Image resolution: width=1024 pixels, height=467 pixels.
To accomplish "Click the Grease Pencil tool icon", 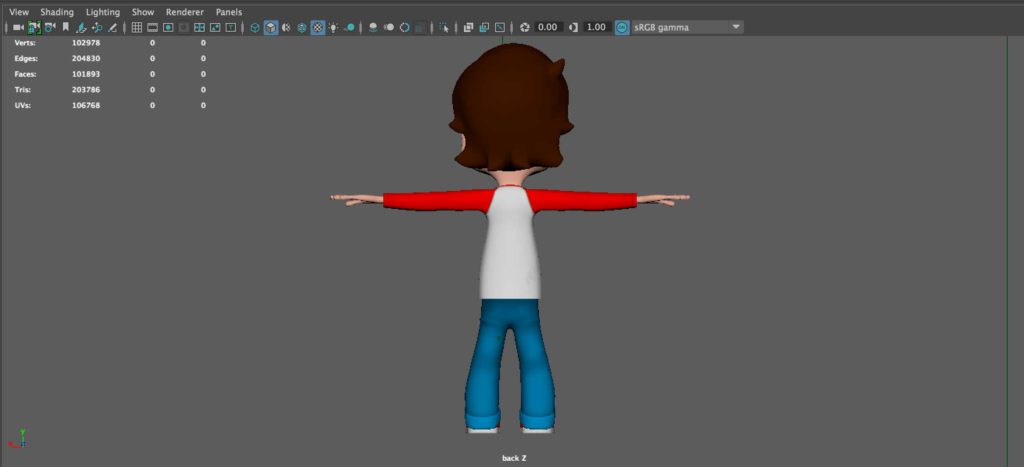I will click(x=113, y=27).
